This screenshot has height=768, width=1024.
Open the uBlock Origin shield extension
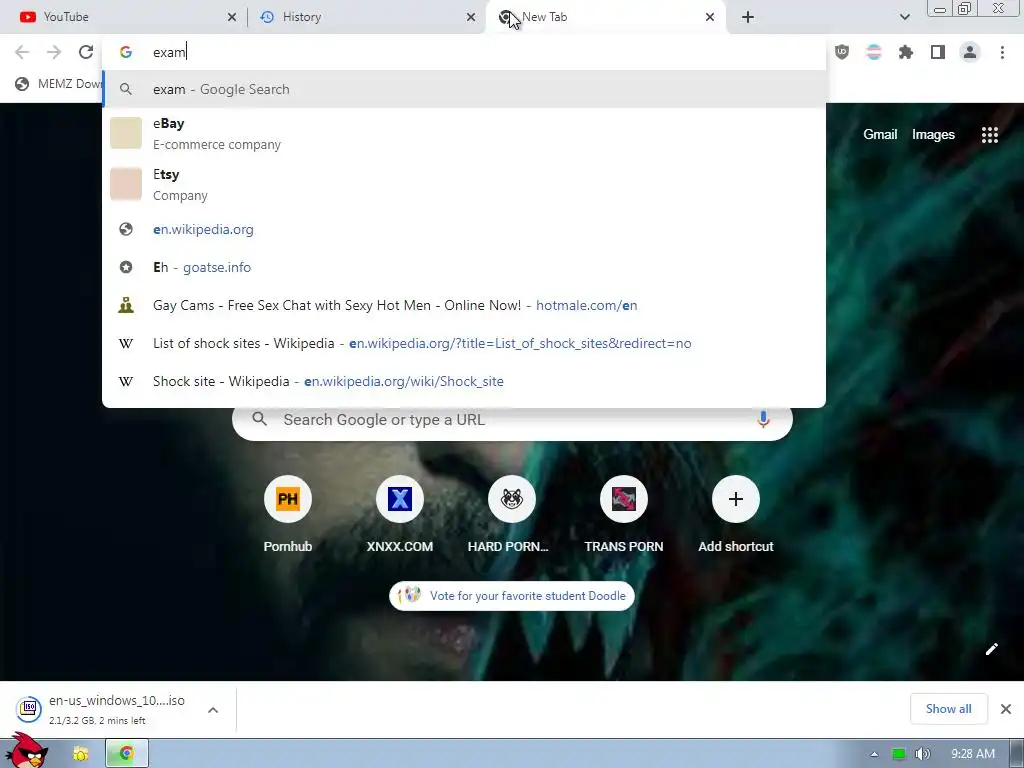[842, 52]
